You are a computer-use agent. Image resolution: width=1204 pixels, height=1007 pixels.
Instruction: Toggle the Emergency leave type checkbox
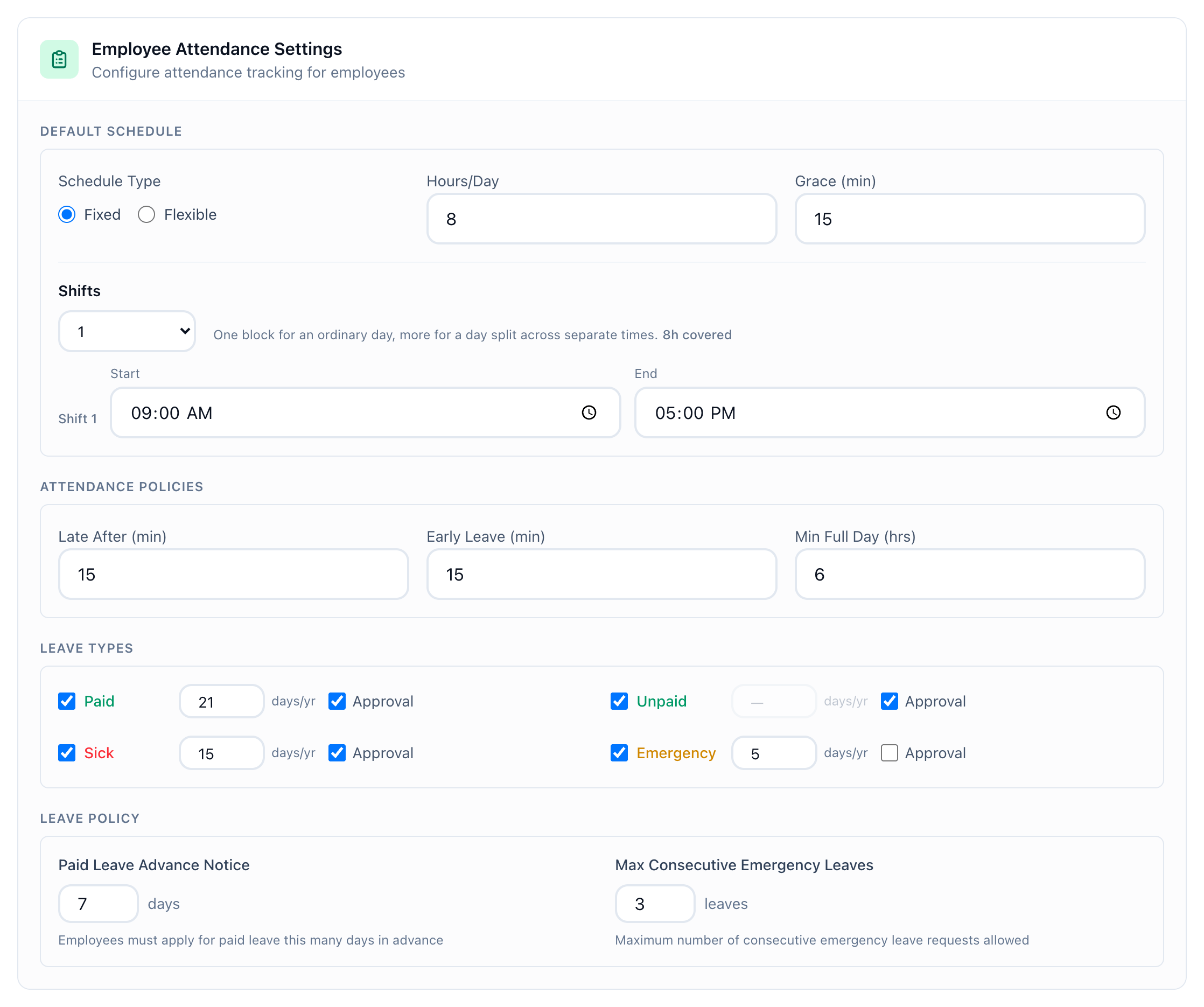pos(619,753)
